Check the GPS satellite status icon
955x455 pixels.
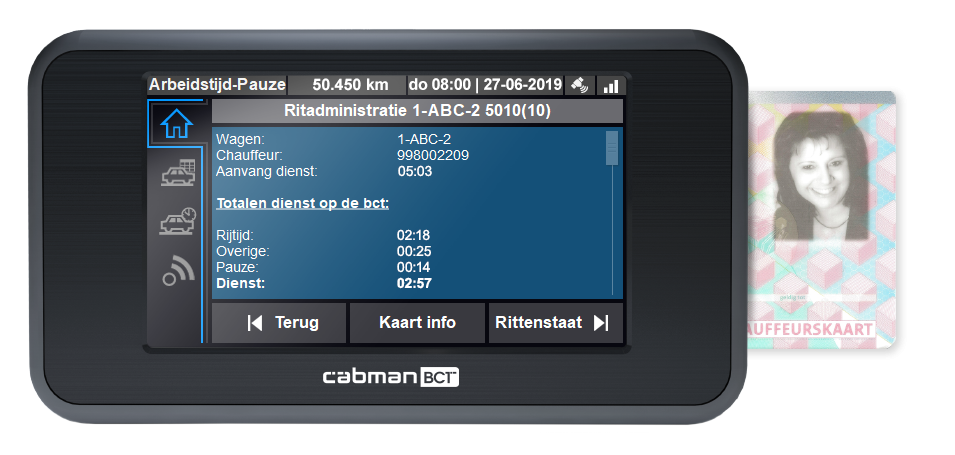[x=579, y=85]
